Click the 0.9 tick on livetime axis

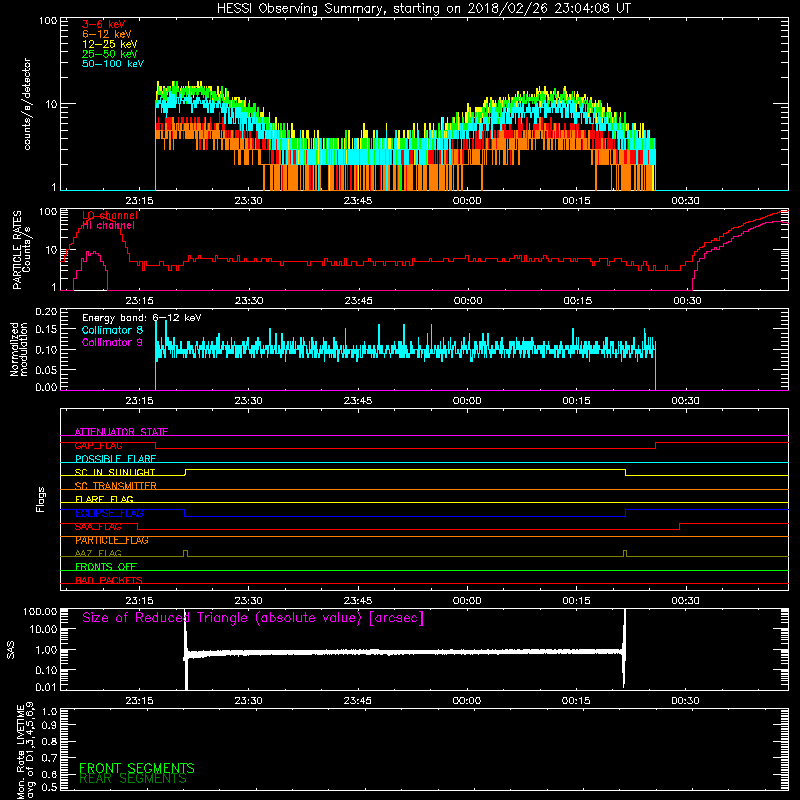[49, 726]
